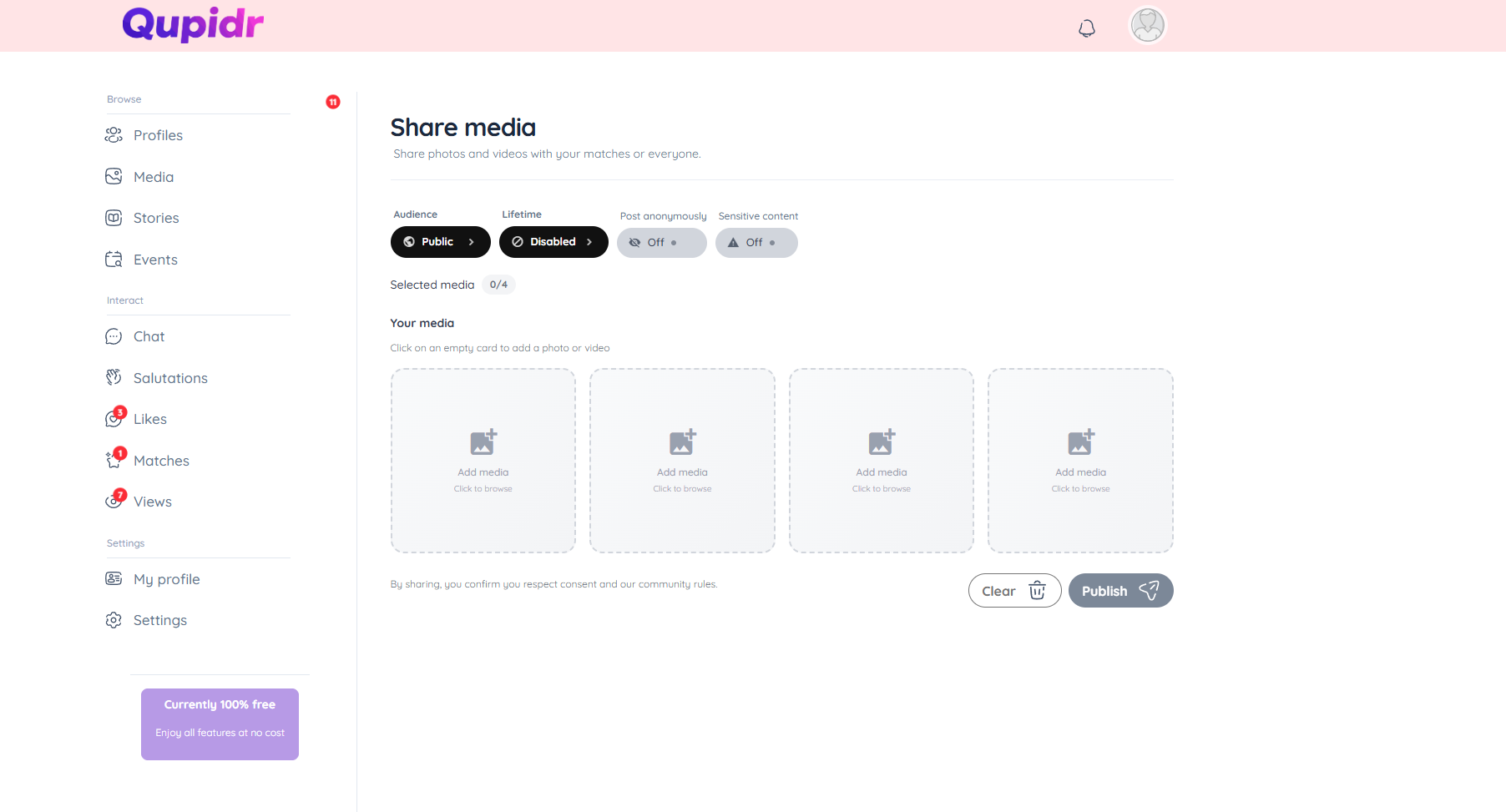Enable the Sensitive content toggle

[x=756, y=242]
